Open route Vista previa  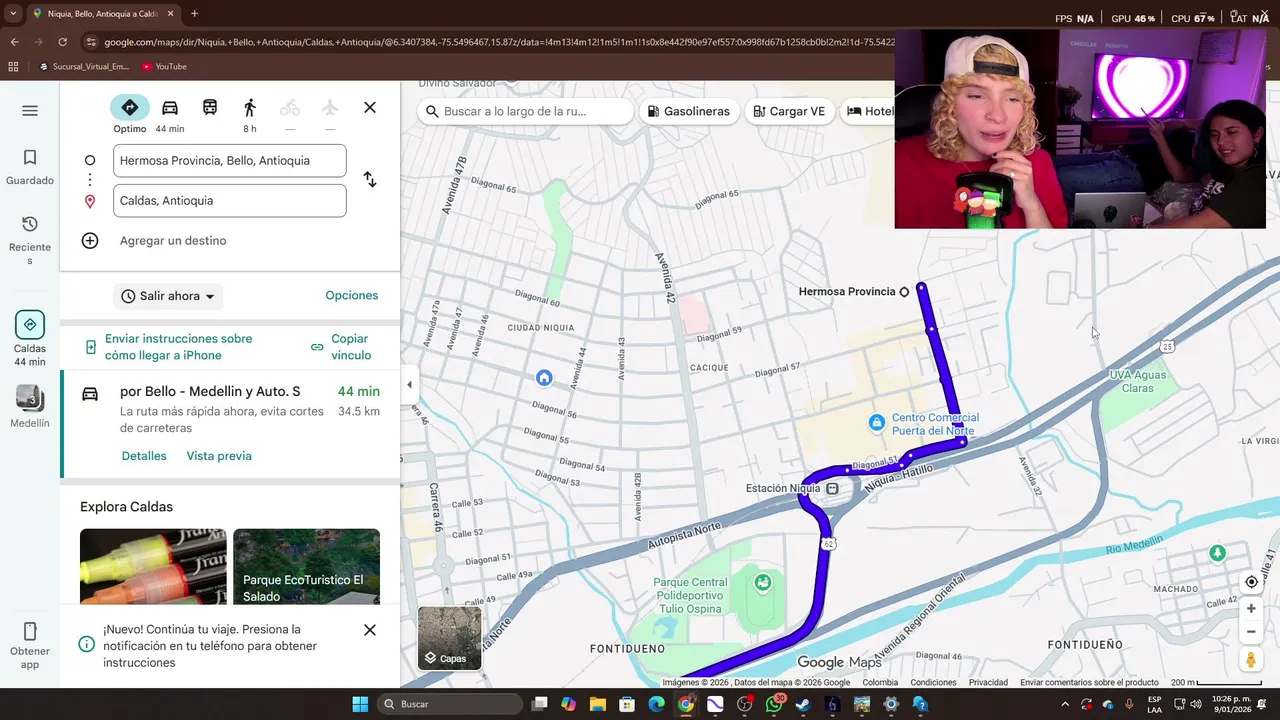point(219,456)
